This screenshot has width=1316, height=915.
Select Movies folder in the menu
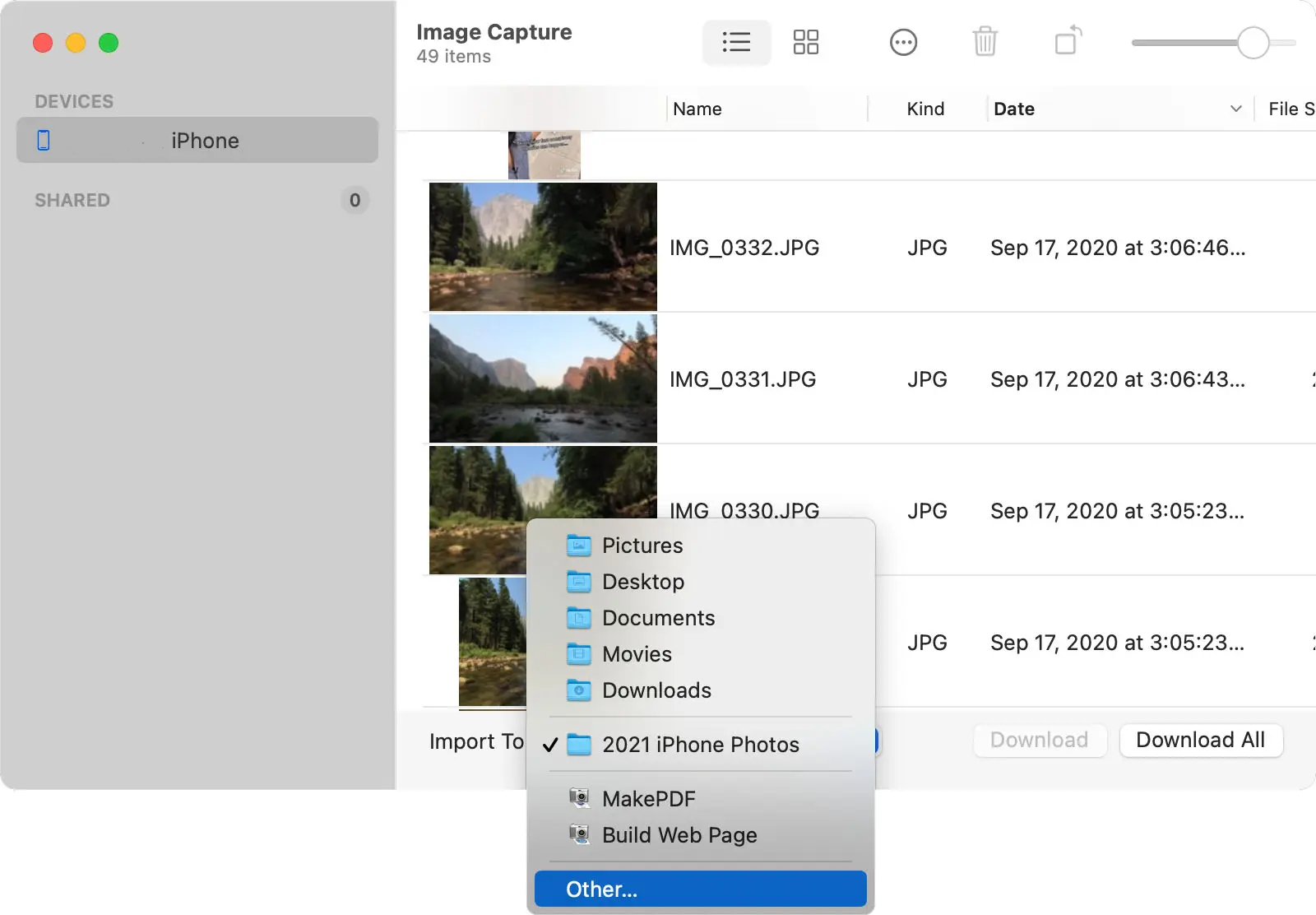click(x=701, y=654)
